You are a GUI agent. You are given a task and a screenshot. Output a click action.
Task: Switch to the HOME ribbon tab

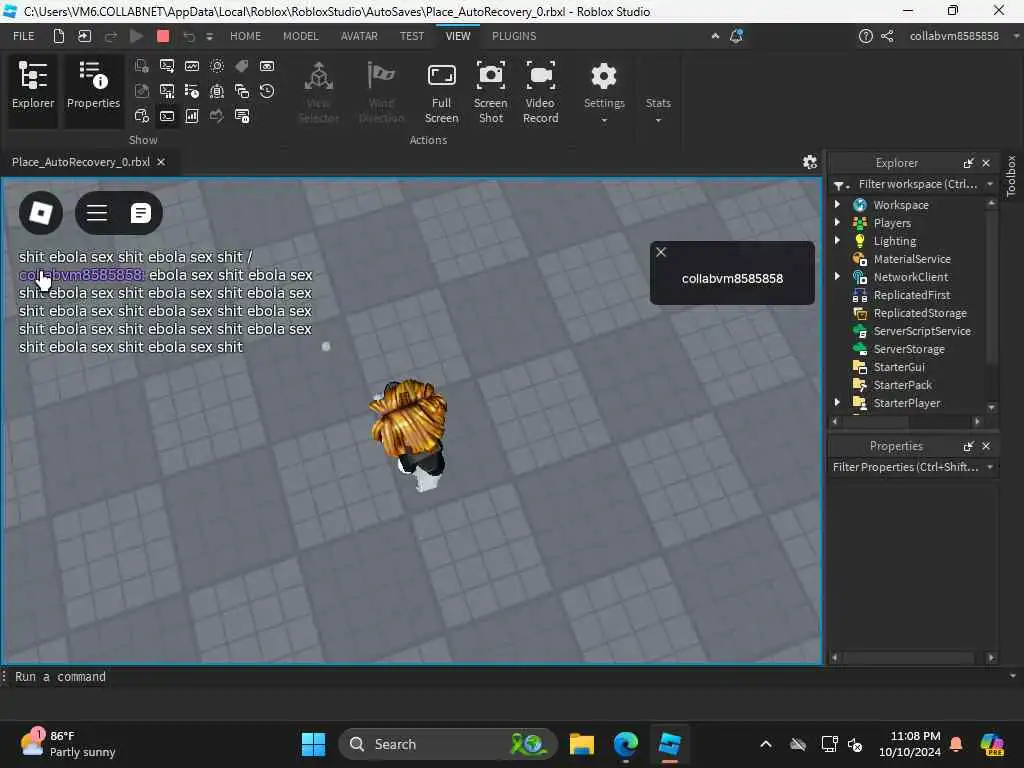coord(246,36)
